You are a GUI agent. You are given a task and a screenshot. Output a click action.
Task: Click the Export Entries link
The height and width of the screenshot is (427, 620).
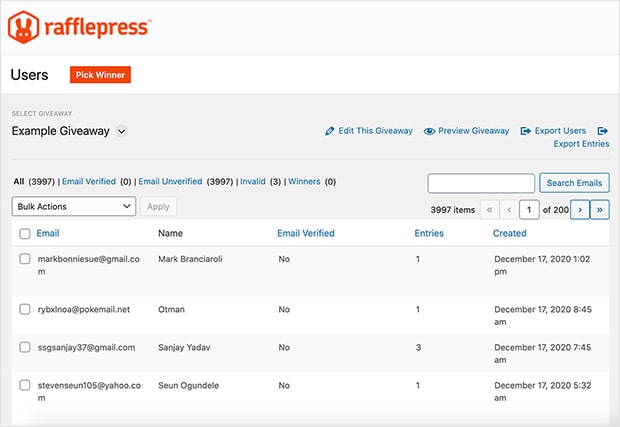click(581, 144)
